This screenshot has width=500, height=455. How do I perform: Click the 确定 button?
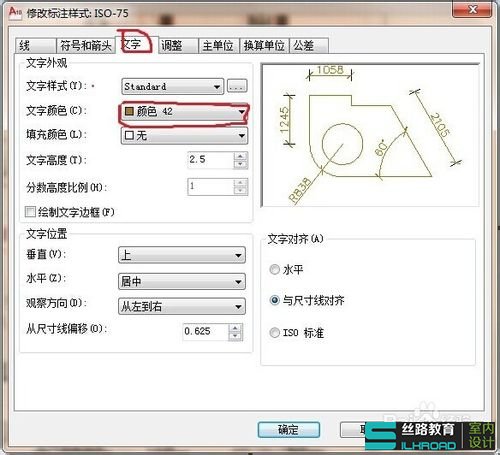(x=289, y=430)
